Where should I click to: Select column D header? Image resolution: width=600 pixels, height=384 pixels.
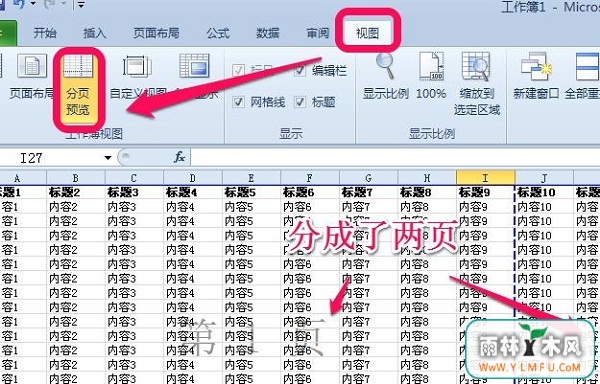click(x=192, y=178)
